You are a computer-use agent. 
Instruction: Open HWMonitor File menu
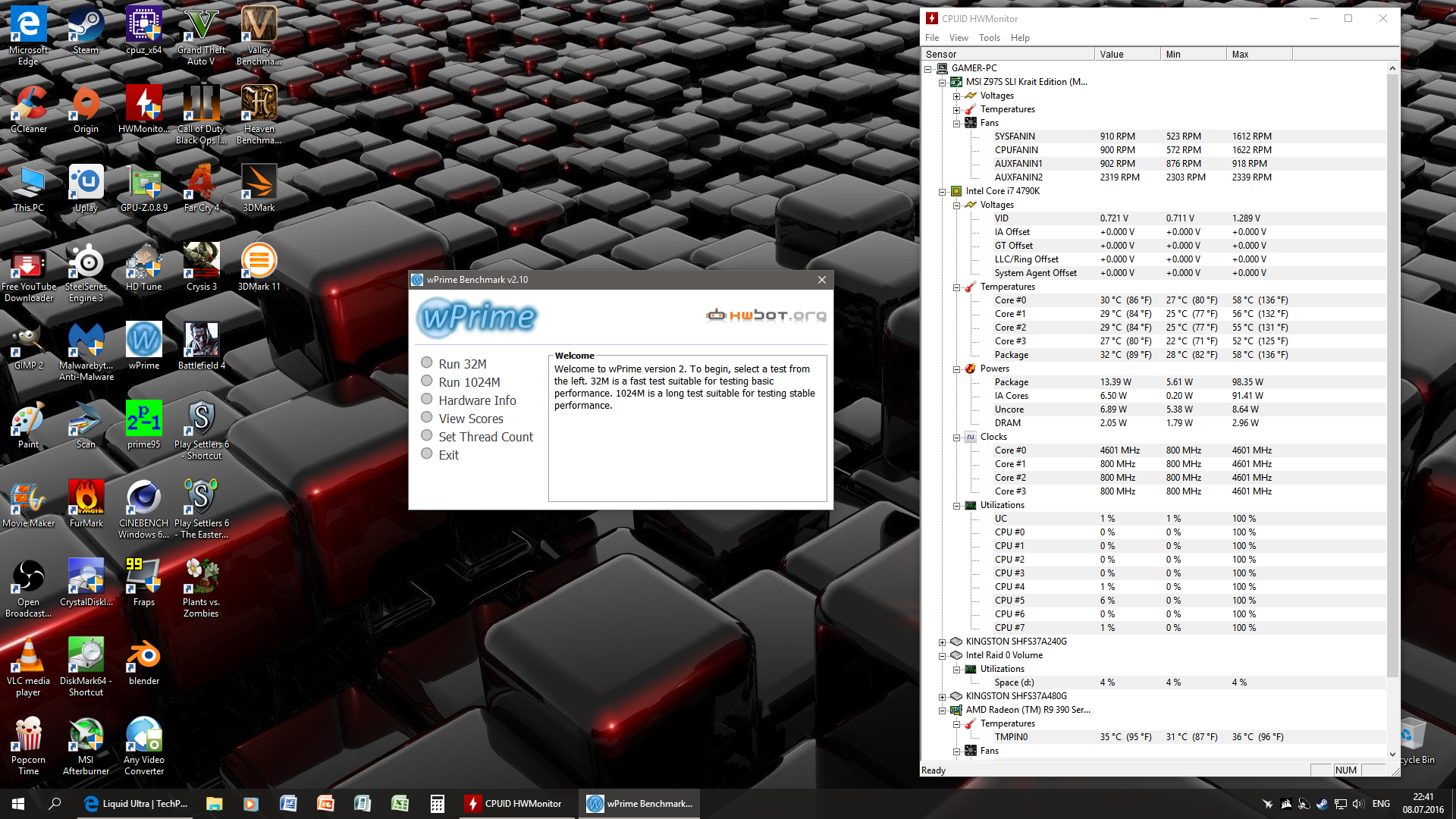tap(931, 38)
